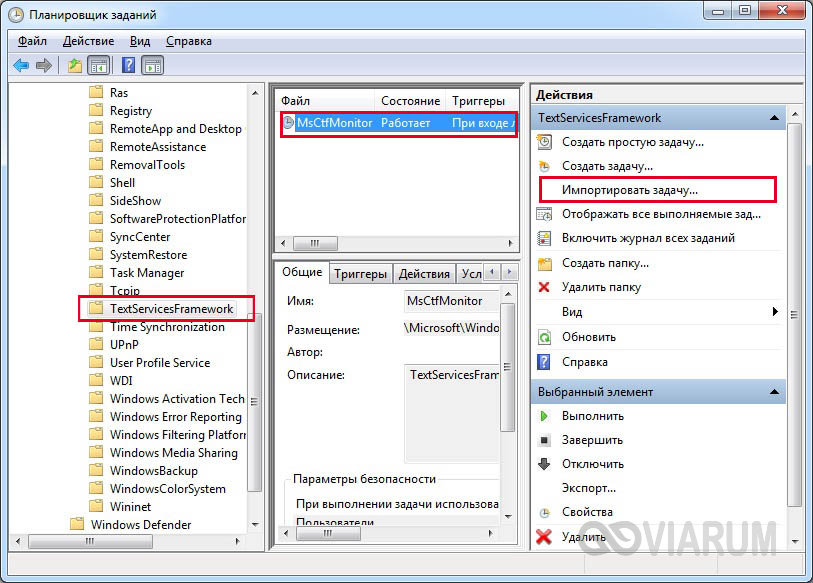813x583 pixels.
Task: Click the red X Удалить task icon
Action: (544, 536)
